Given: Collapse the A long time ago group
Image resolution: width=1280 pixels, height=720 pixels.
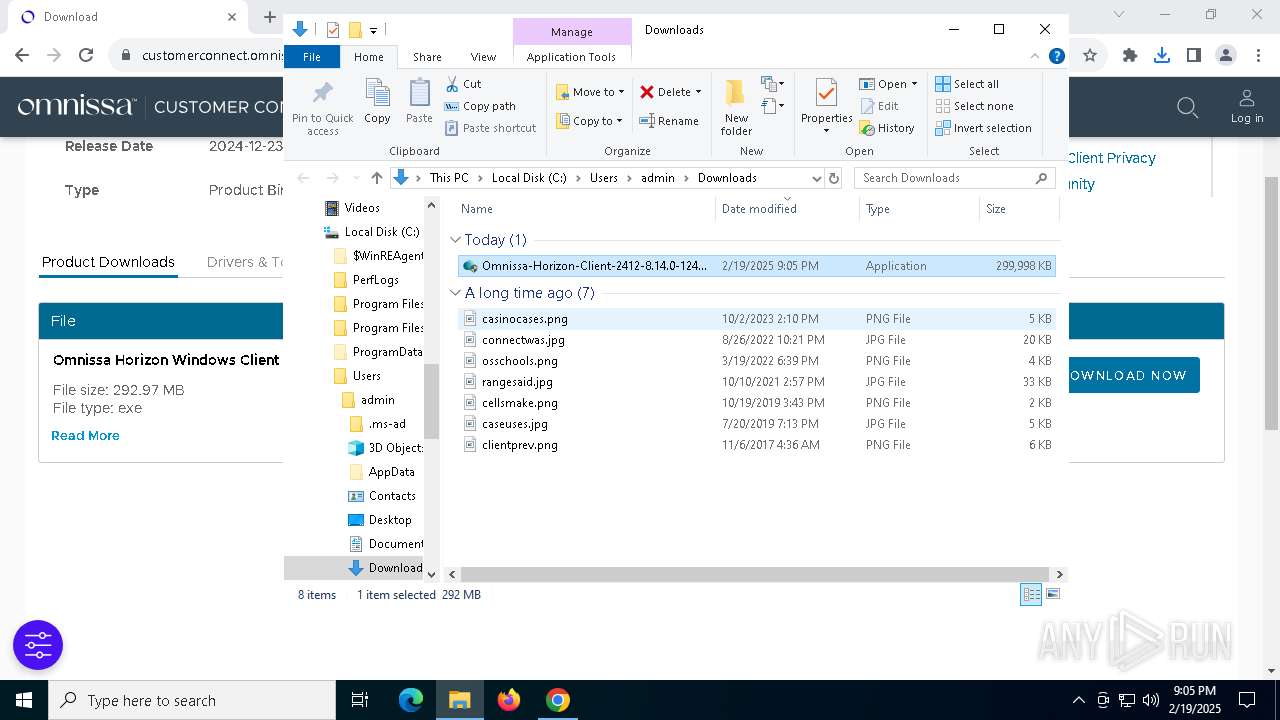Looking at the screenshot, I should pos(456,293).
